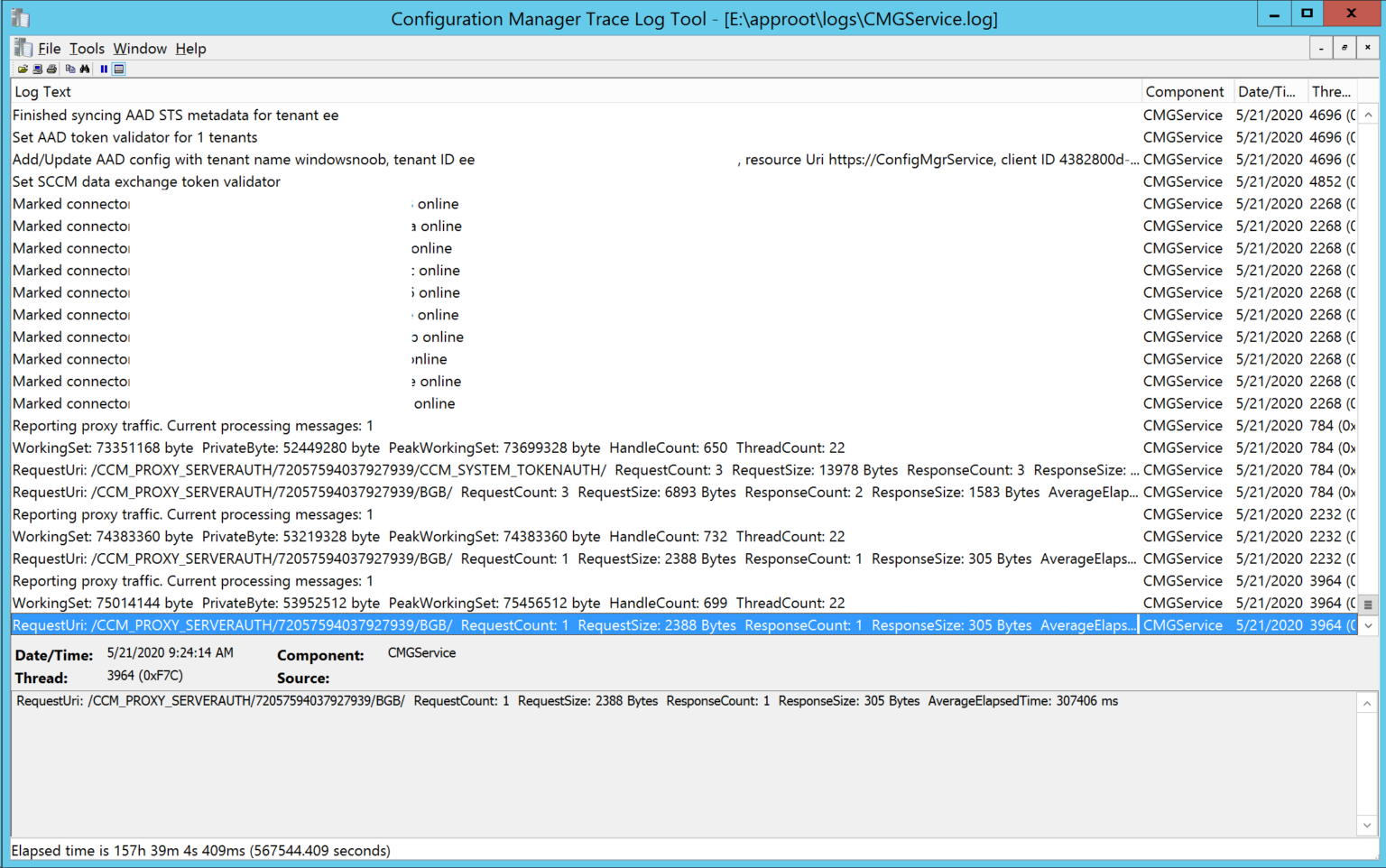
Task: Click the log list scroll-down arrow
Action: pyautogui.click(x=1368, y=625)
